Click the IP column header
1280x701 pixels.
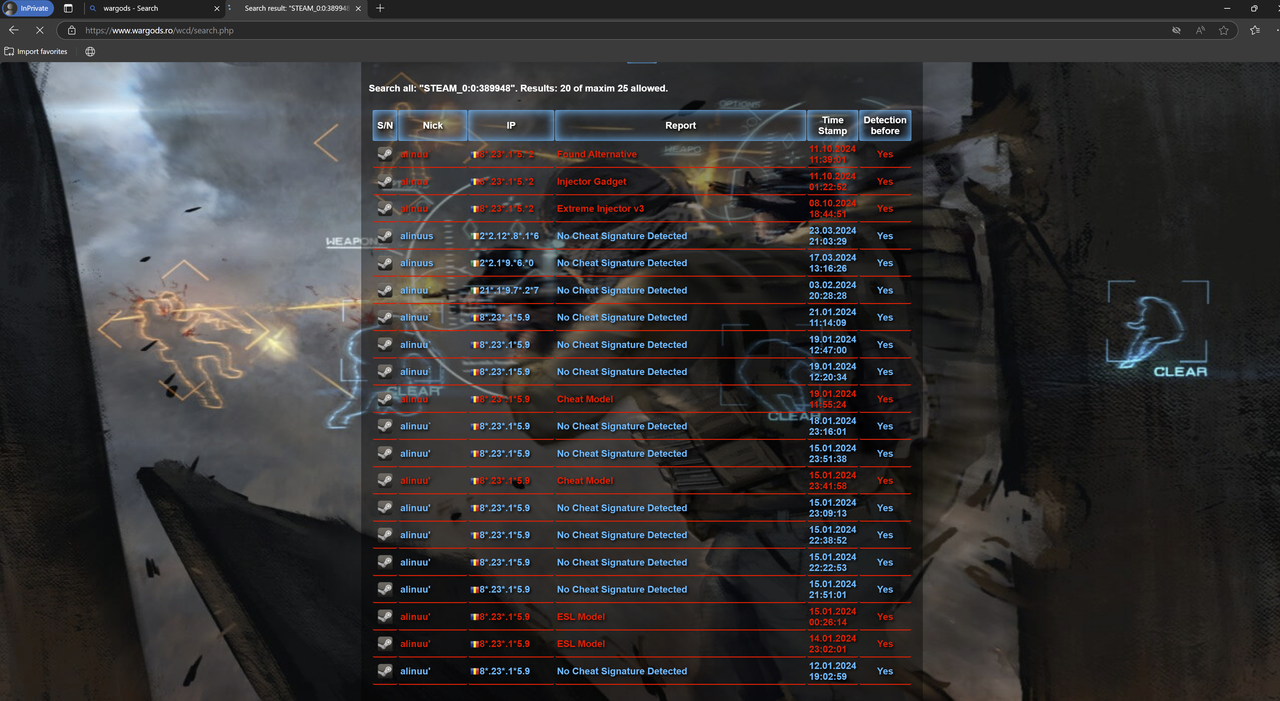click(x=511, y=125)
